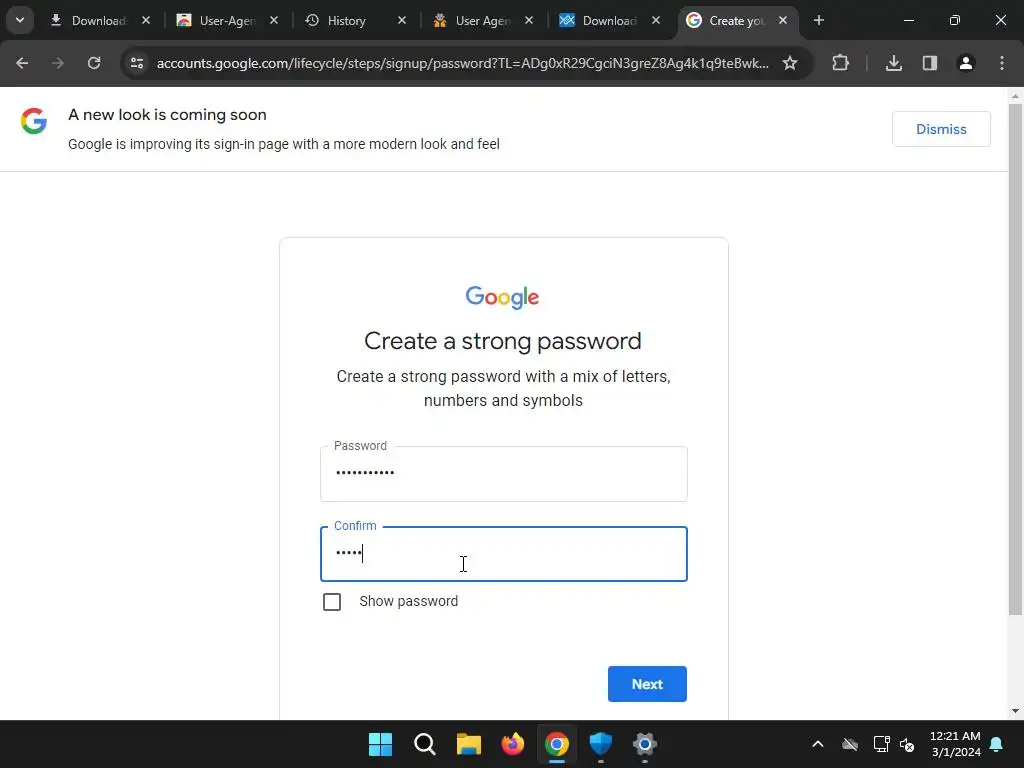Screen dimensions: 1024x768
Task: Open a new browser tab
Action: click(x=818, y=21)
